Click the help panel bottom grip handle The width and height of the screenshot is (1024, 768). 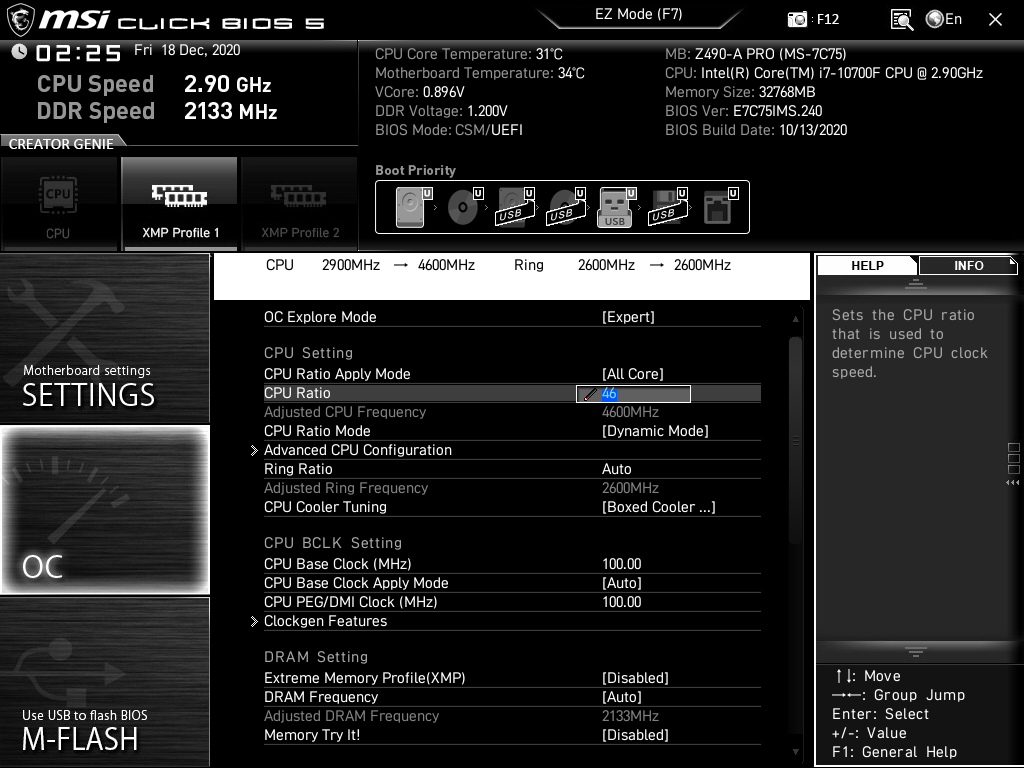coord(916,651)
